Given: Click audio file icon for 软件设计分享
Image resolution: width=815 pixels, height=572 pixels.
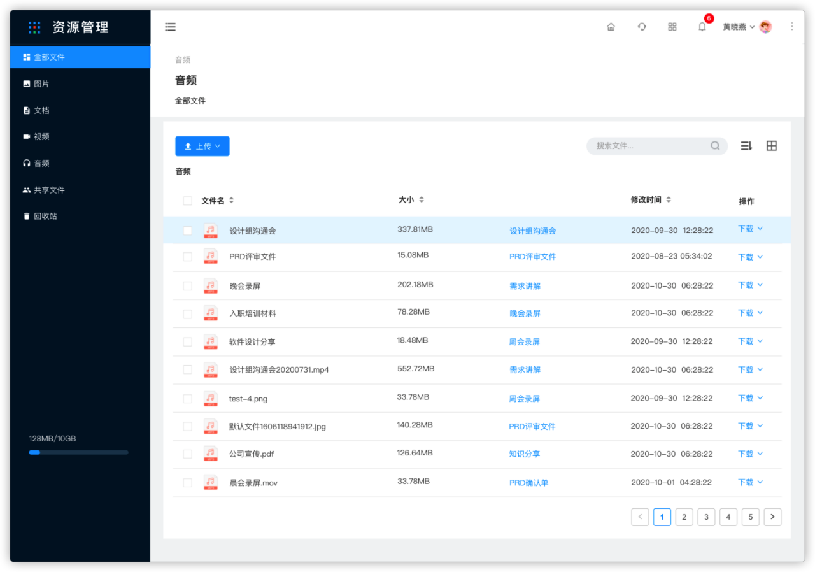Looking at the screenshot, I should click(211, 342).
